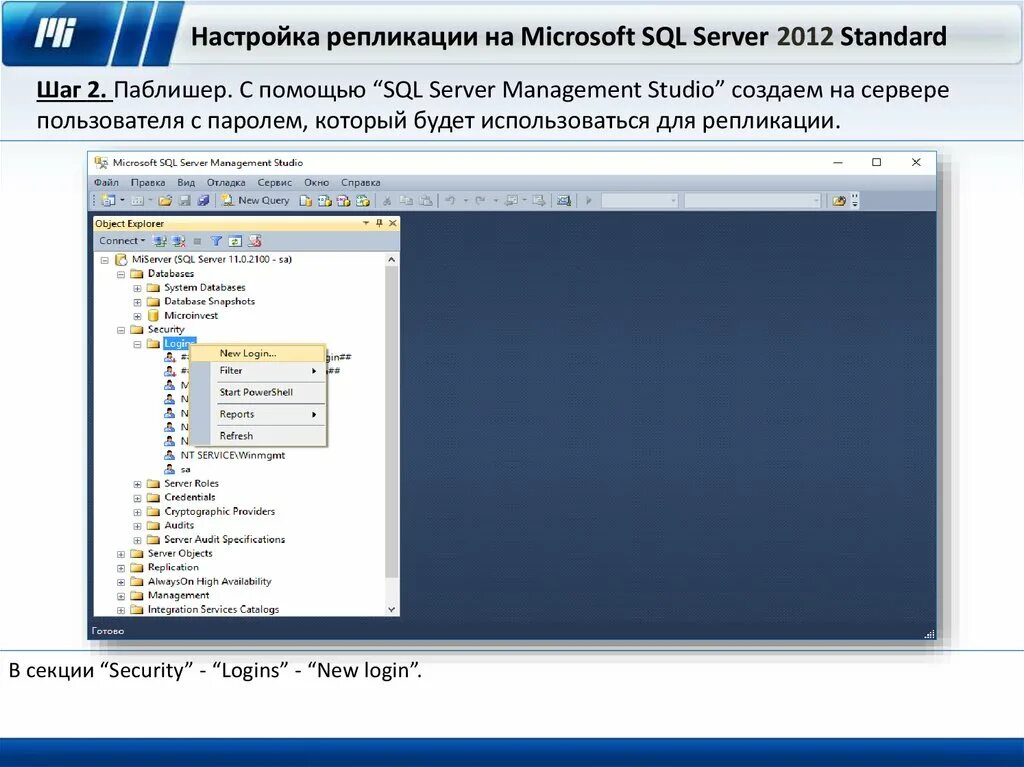This screenshot has width=1024, height=767.
Task: Open the Filter submenu in context menu
Action: coord(259,370)
